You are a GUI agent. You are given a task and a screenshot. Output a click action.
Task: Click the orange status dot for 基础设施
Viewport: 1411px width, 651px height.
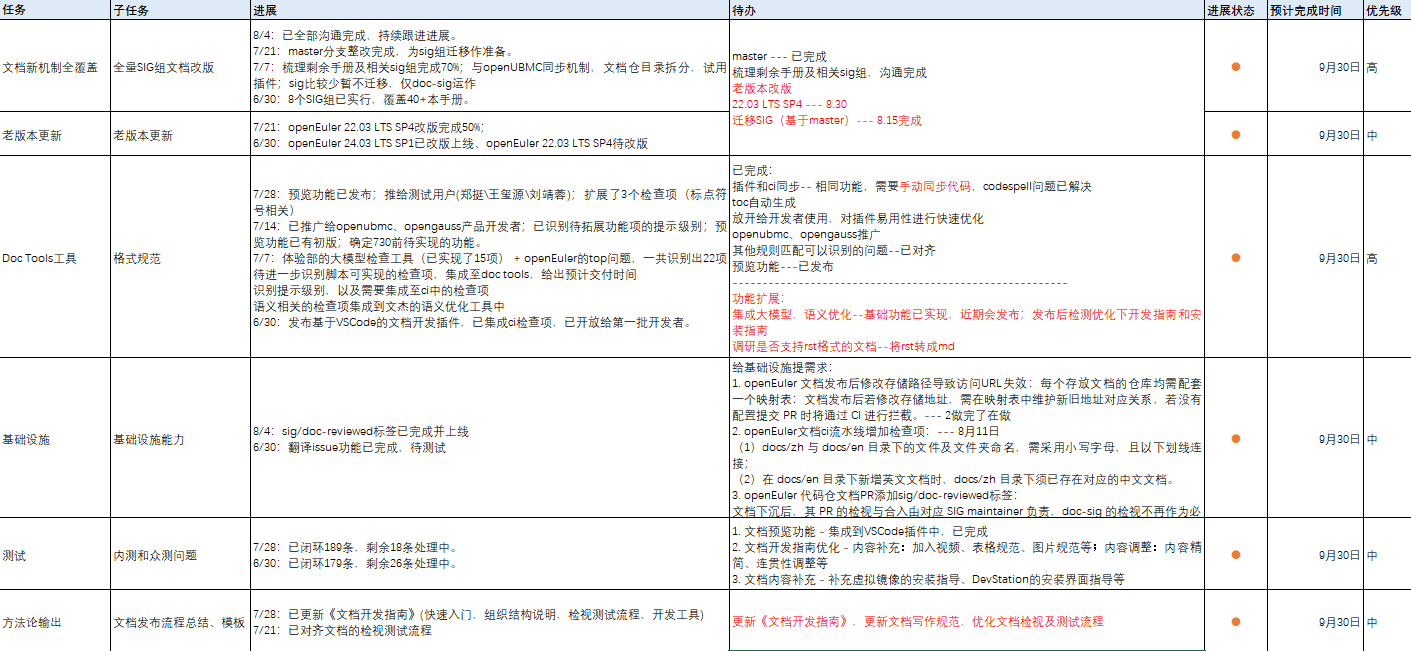[1235, 439]
